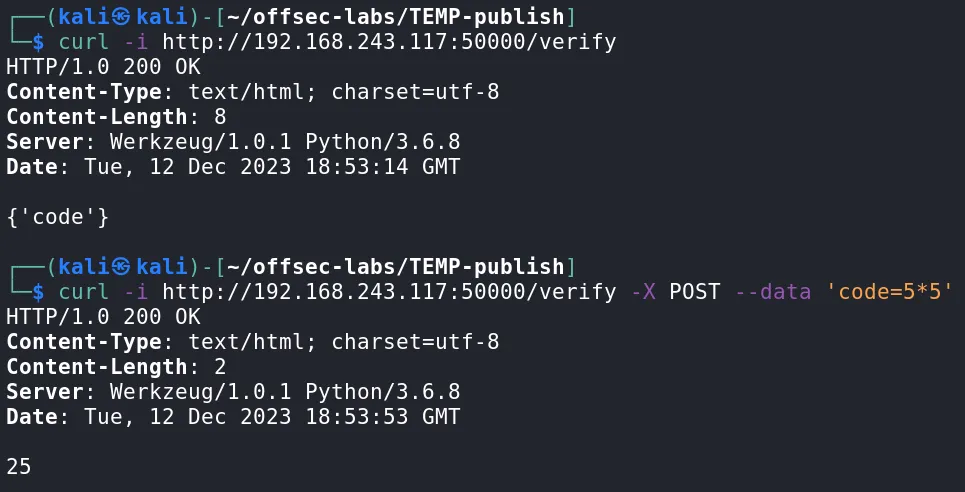Click the Kali logo symbol in the first prompt

coord(121,17)
